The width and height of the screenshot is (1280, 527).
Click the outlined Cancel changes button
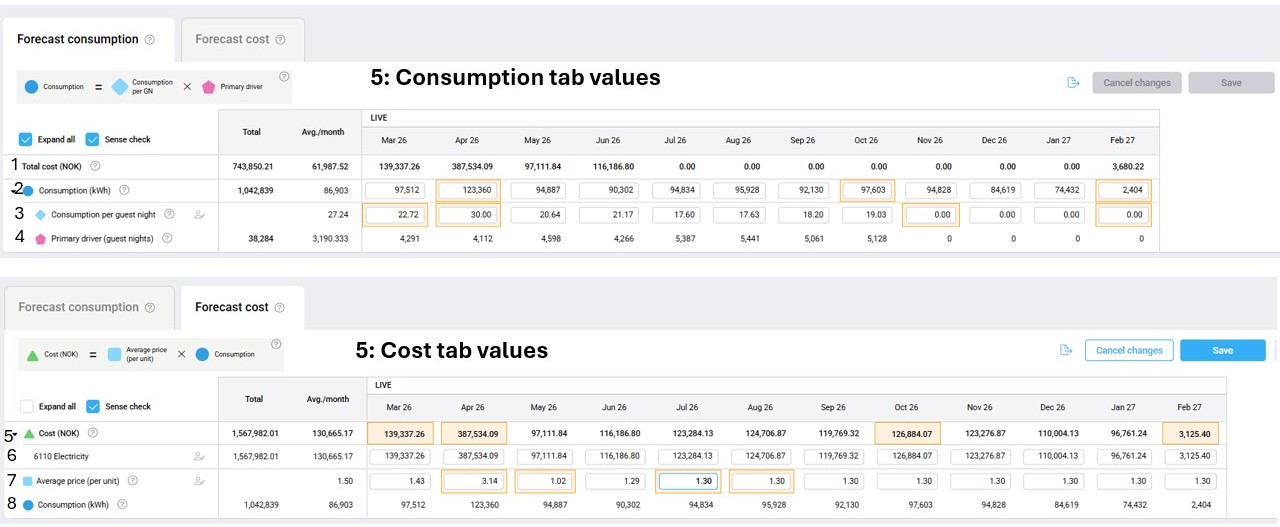tap(1129, 350)
